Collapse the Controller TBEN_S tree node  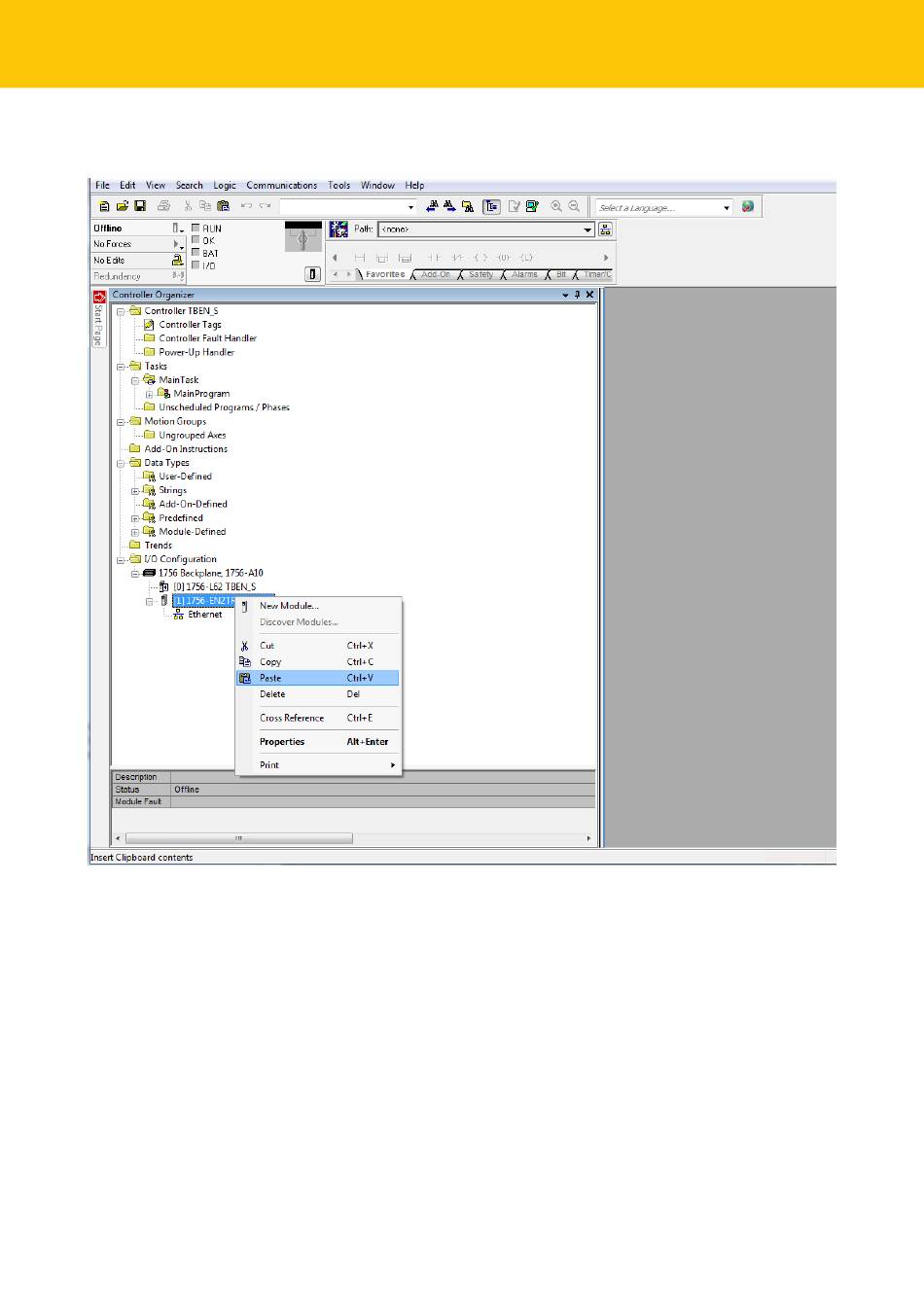coord(121,311)
